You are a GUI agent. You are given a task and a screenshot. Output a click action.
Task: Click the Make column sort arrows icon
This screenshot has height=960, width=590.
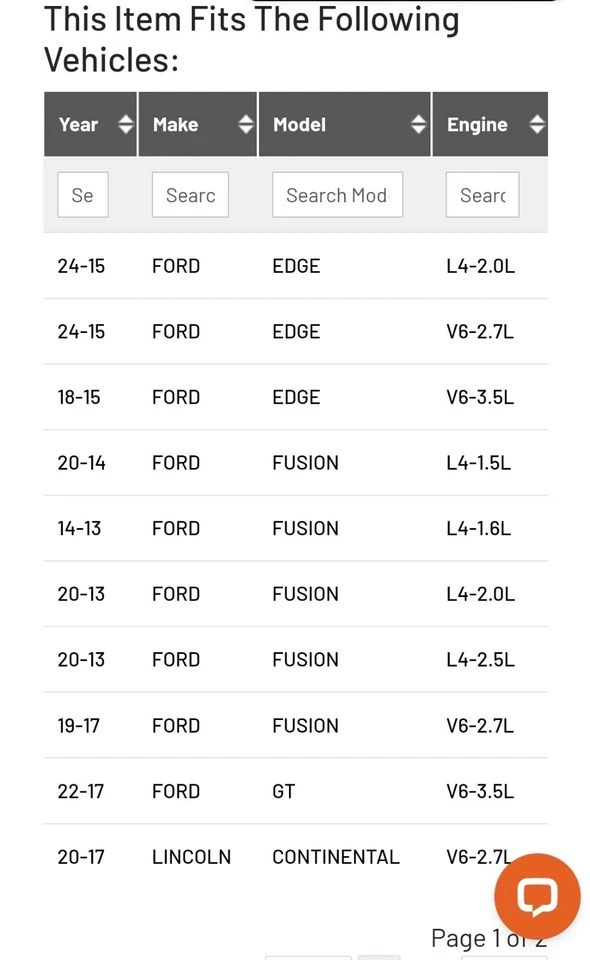tap(245, 124)
